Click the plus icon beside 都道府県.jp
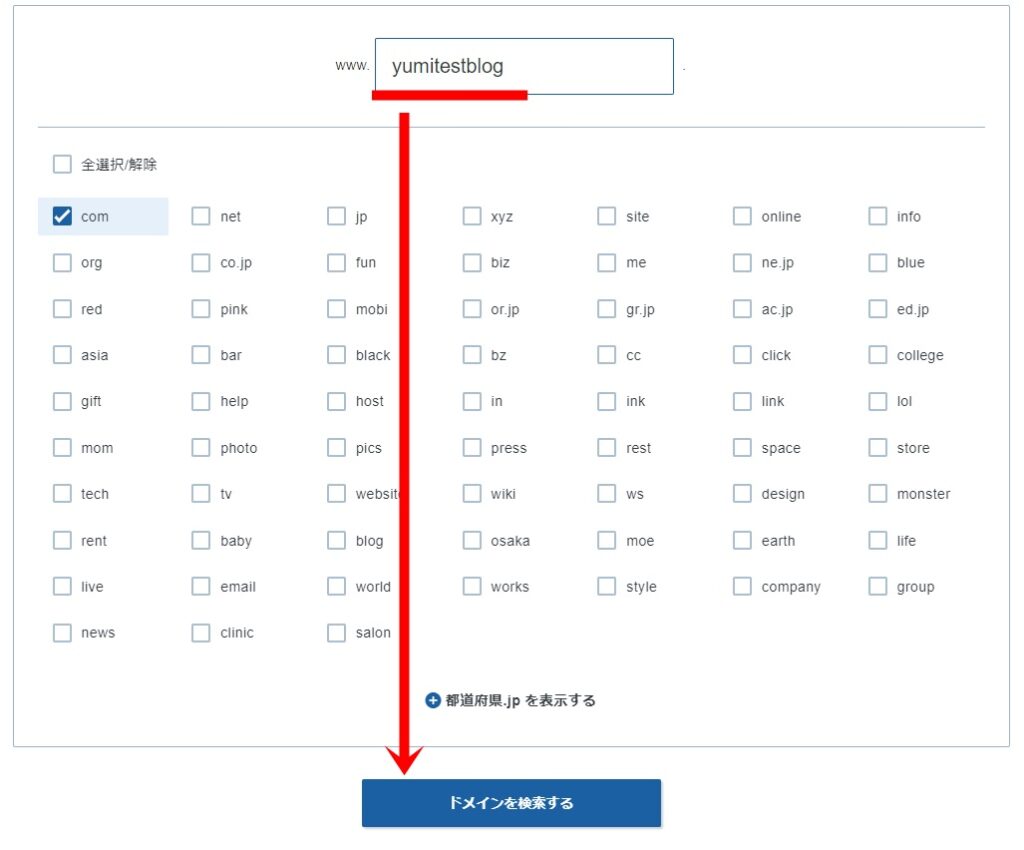Image resolution: width=1024 pixels, height=850 pixels. (x=433, y=701)
